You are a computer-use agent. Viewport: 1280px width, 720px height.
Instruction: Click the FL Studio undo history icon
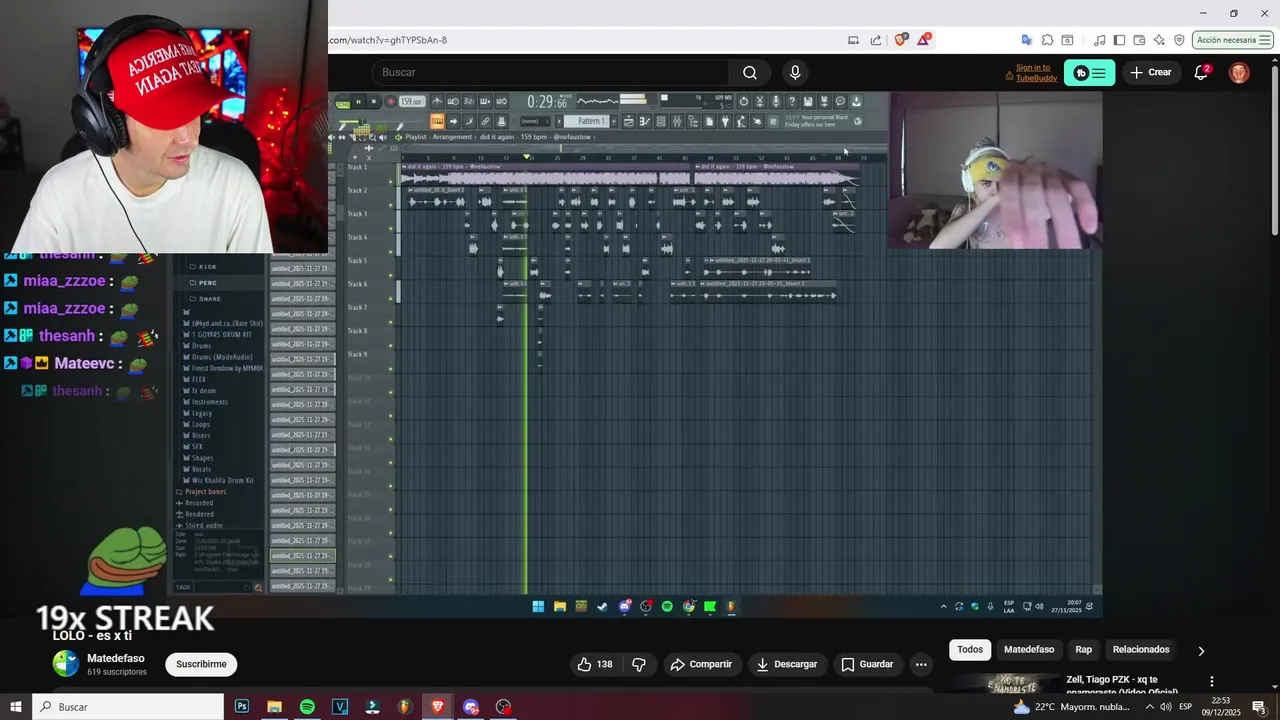[x=743, y=101]
